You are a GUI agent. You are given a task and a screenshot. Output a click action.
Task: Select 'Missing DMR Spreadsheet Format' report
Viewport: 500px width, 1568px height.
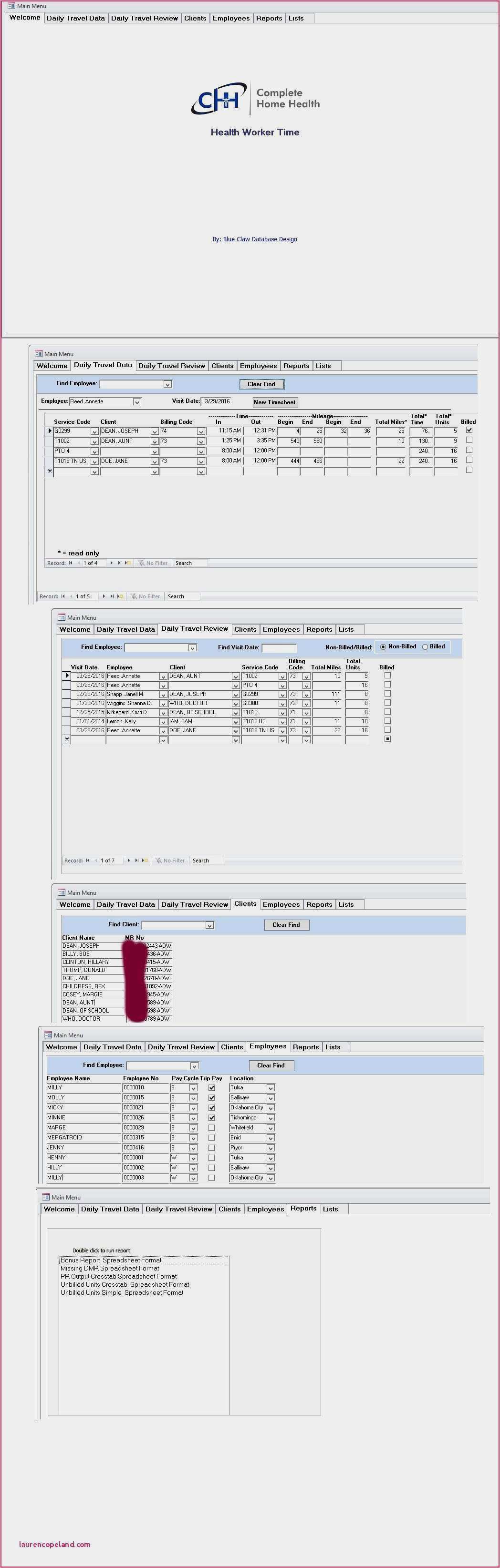[x=110, y=1268]
